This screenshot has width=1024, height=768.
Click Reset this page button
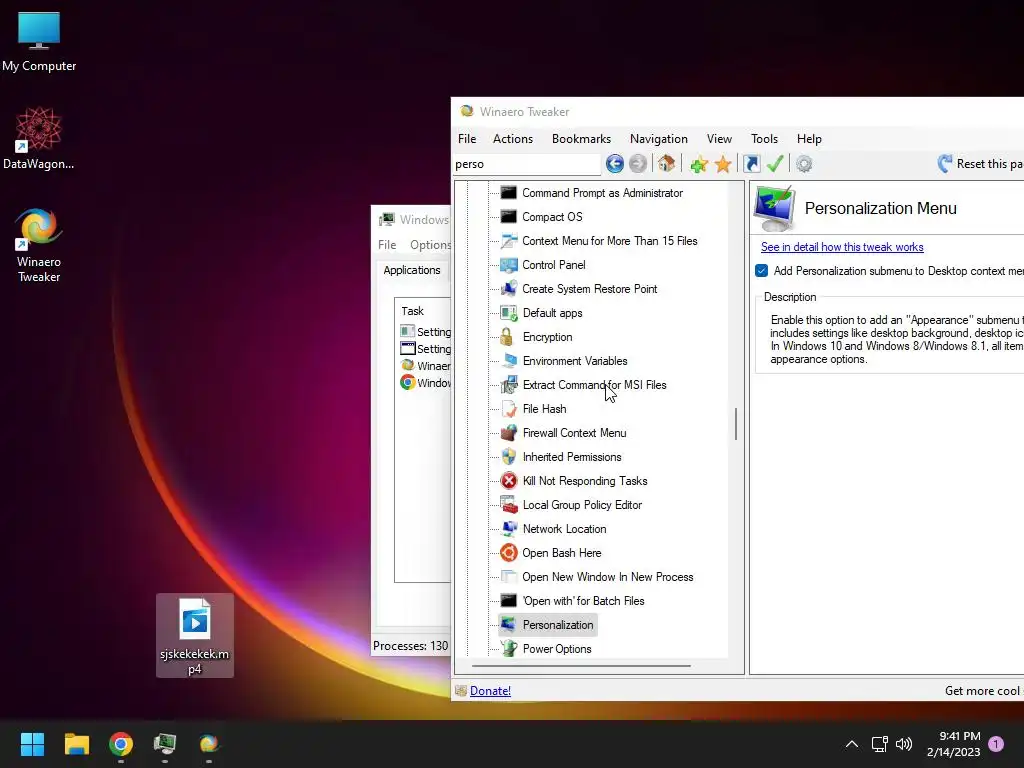click(980, 164)
